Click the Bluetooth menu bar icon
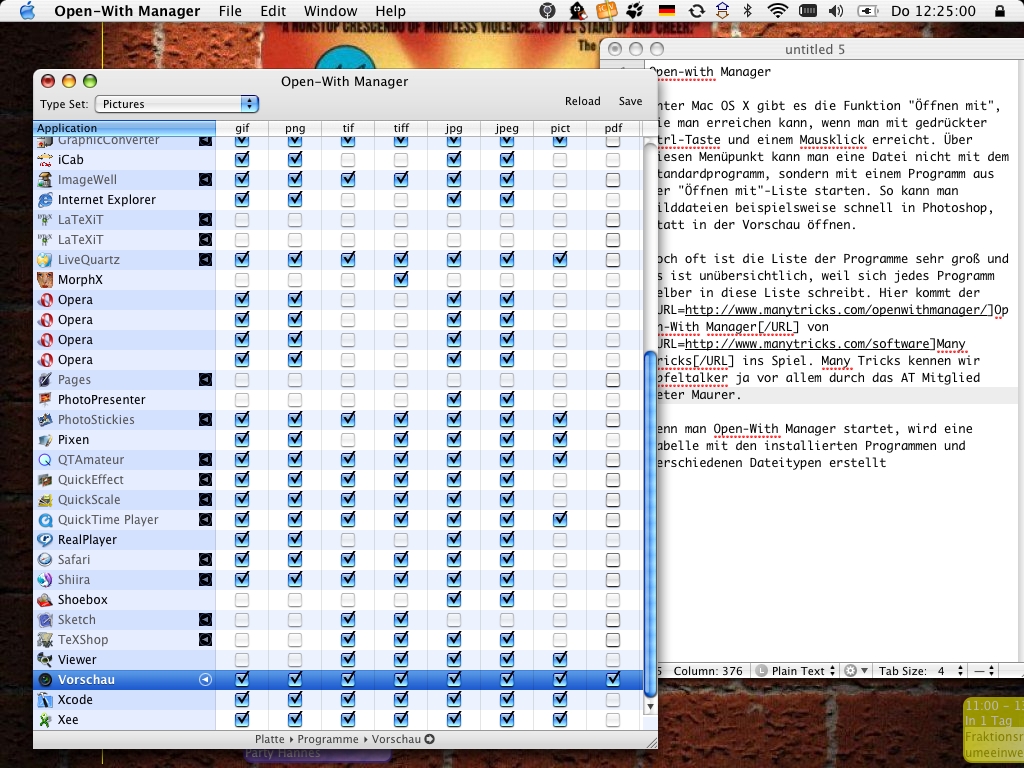 tap(748, 10)
